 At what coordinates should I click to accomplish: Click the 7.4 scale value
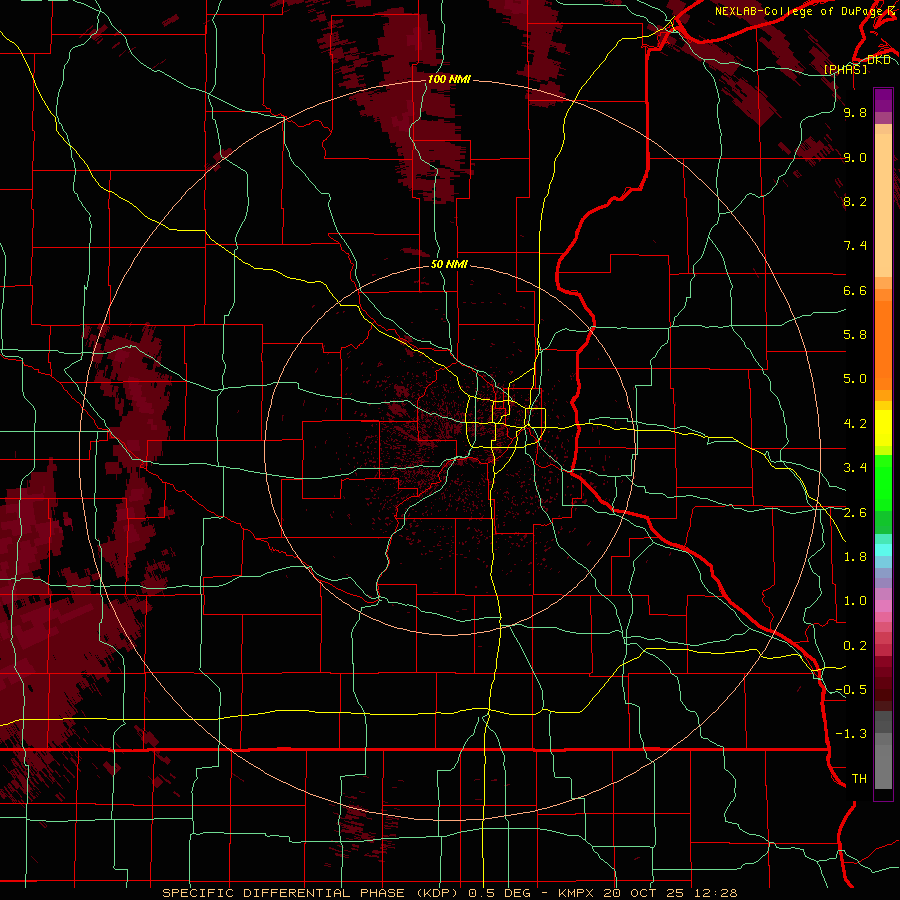[x=855, y=246]
